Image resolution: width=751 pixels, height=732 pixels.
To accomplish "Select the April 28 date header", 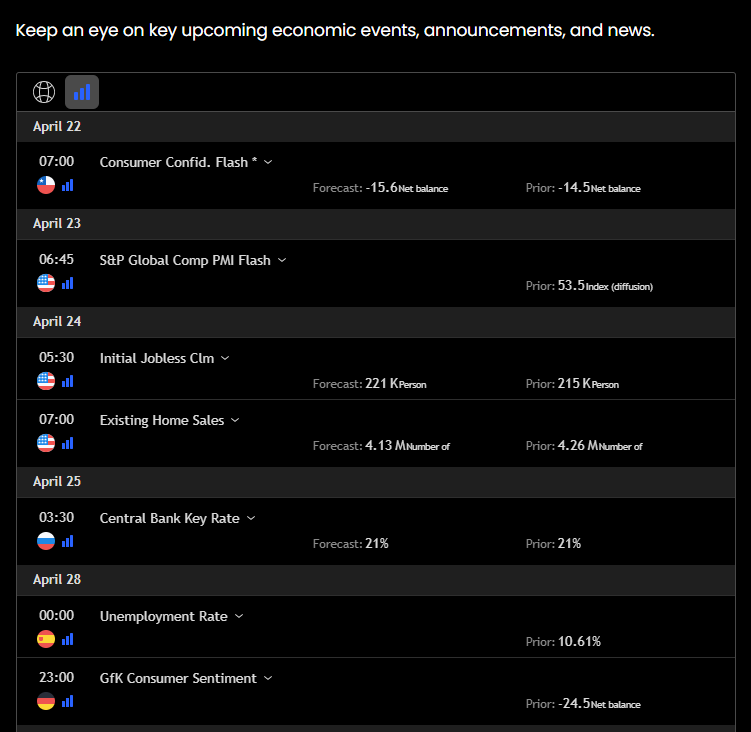I will (57, 579).
